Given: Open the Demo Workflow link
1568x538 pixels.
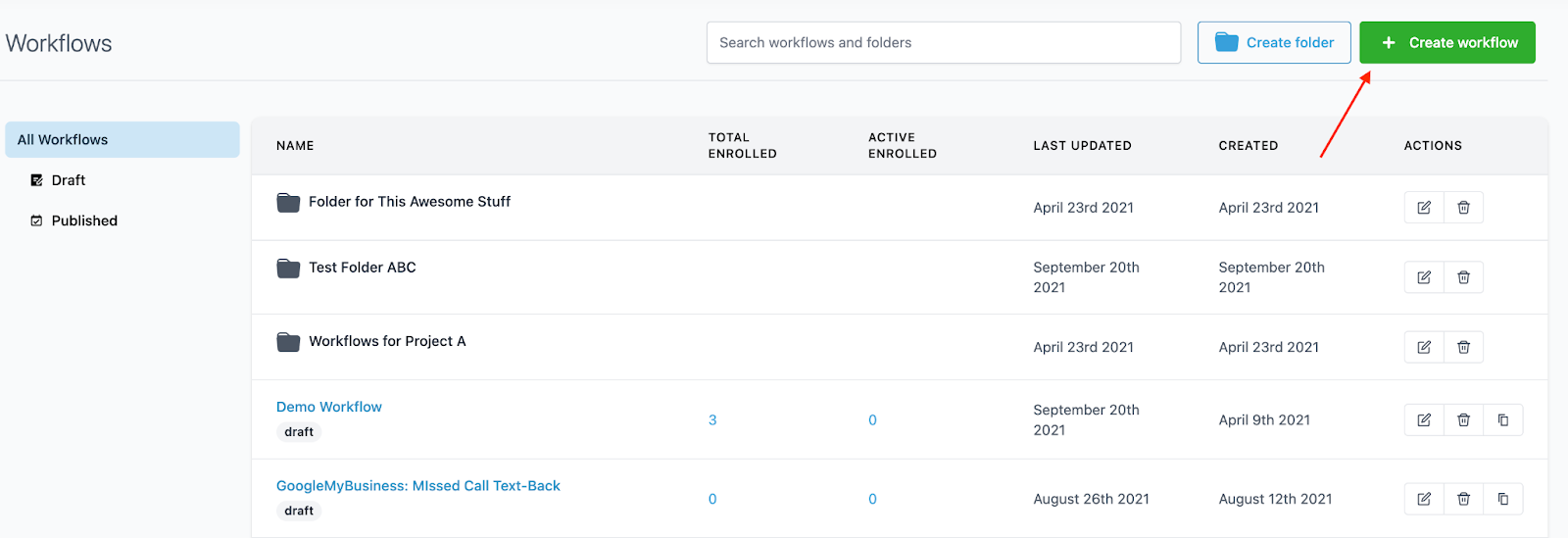Looking at the screenshot, I should 329,407.
